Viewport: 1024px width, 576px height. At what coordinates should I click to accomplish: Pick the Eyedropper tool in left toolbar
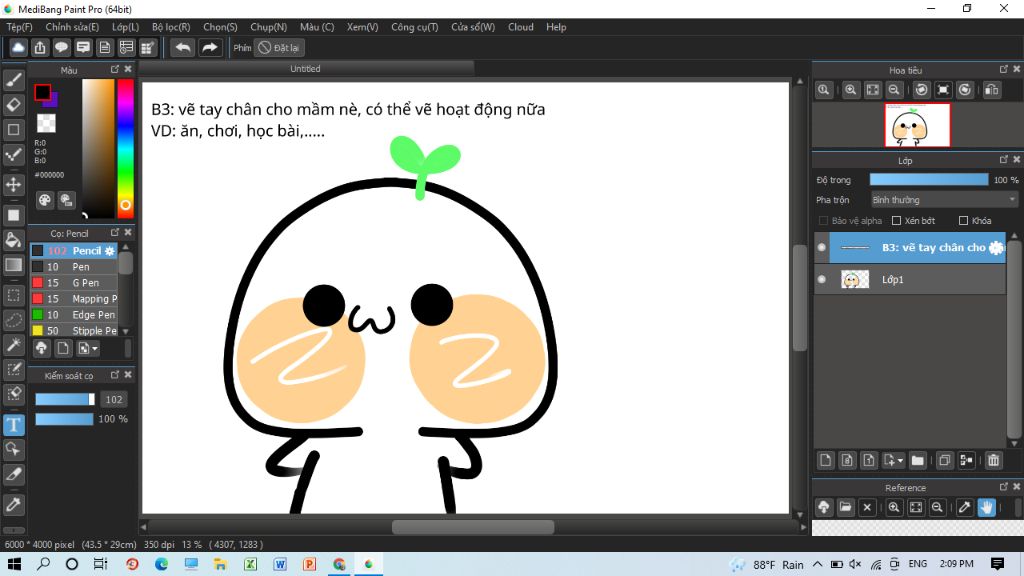pyautogui.click(x=14, y=504)
